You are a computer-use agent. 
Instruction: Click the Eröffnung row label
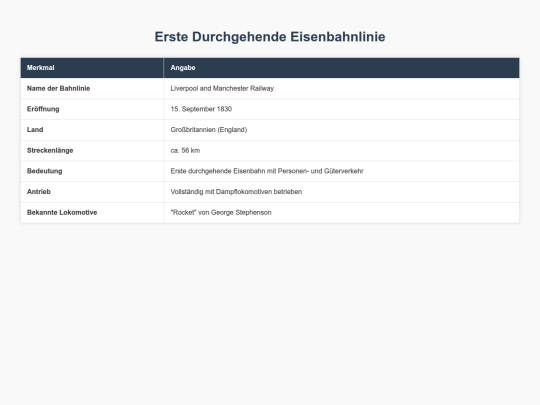pos(43,109)
